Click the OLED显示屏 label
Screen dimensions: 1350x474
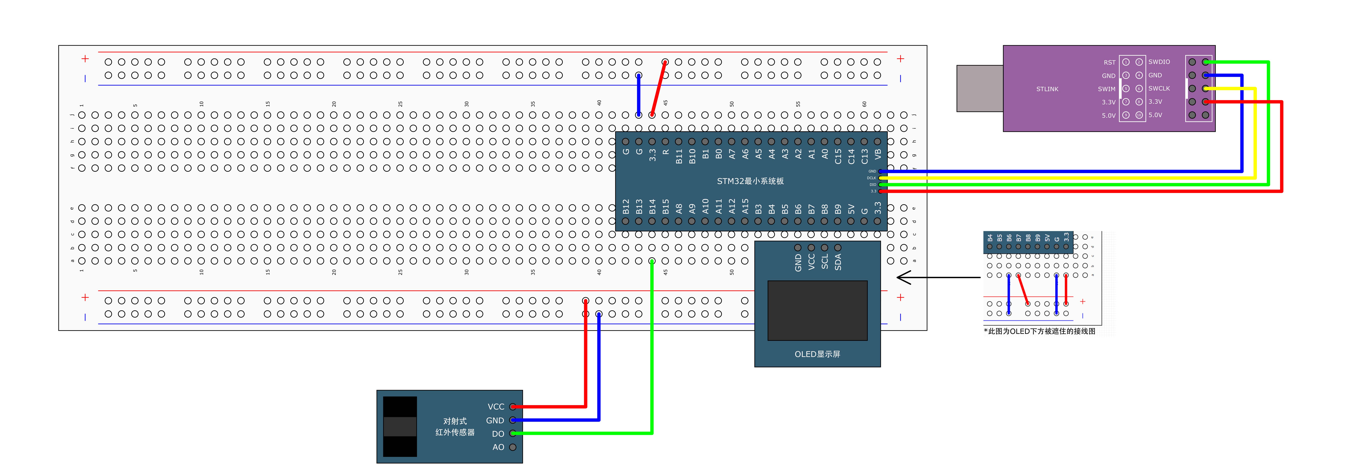pyautogui.click(x=817, y=354)
